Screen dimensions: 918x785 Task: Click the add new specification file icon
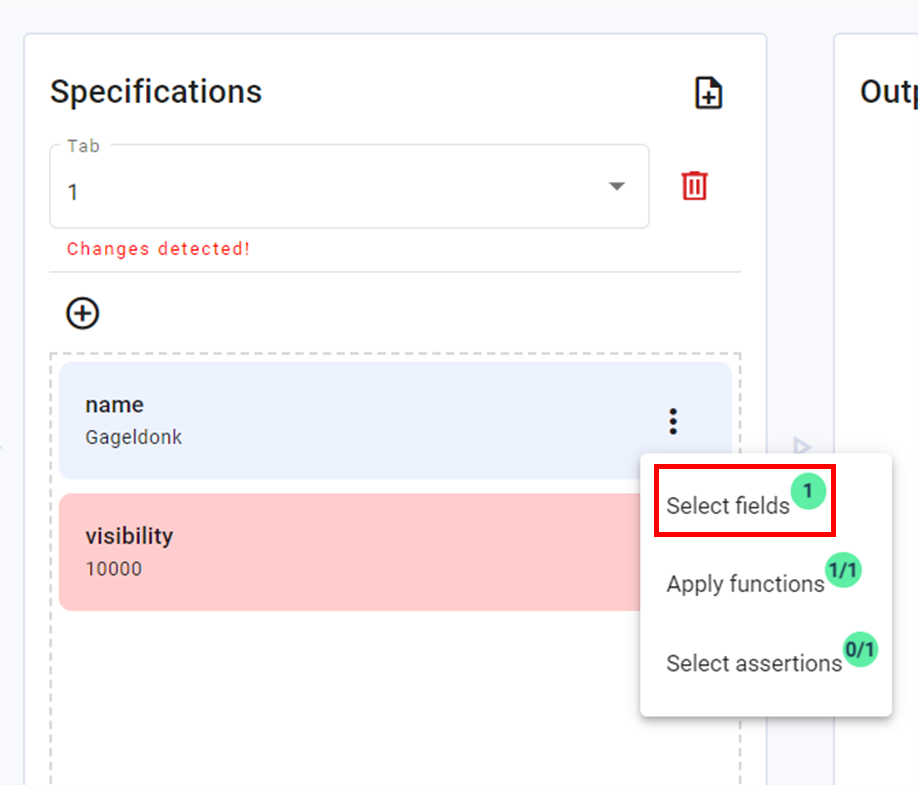point(708,93)
